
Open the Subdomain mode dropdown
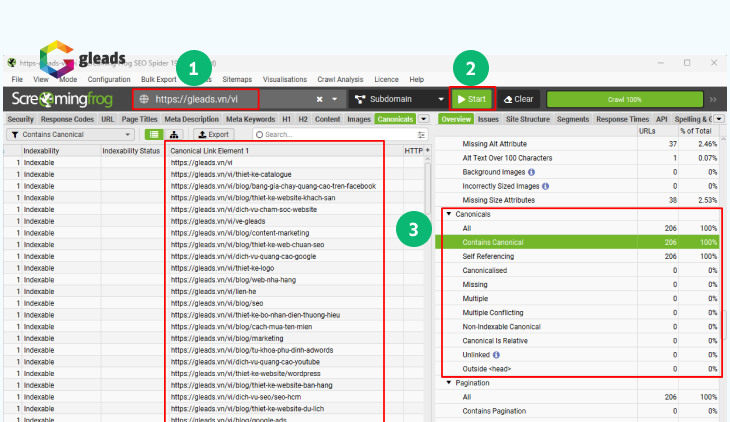pos(399,99)
